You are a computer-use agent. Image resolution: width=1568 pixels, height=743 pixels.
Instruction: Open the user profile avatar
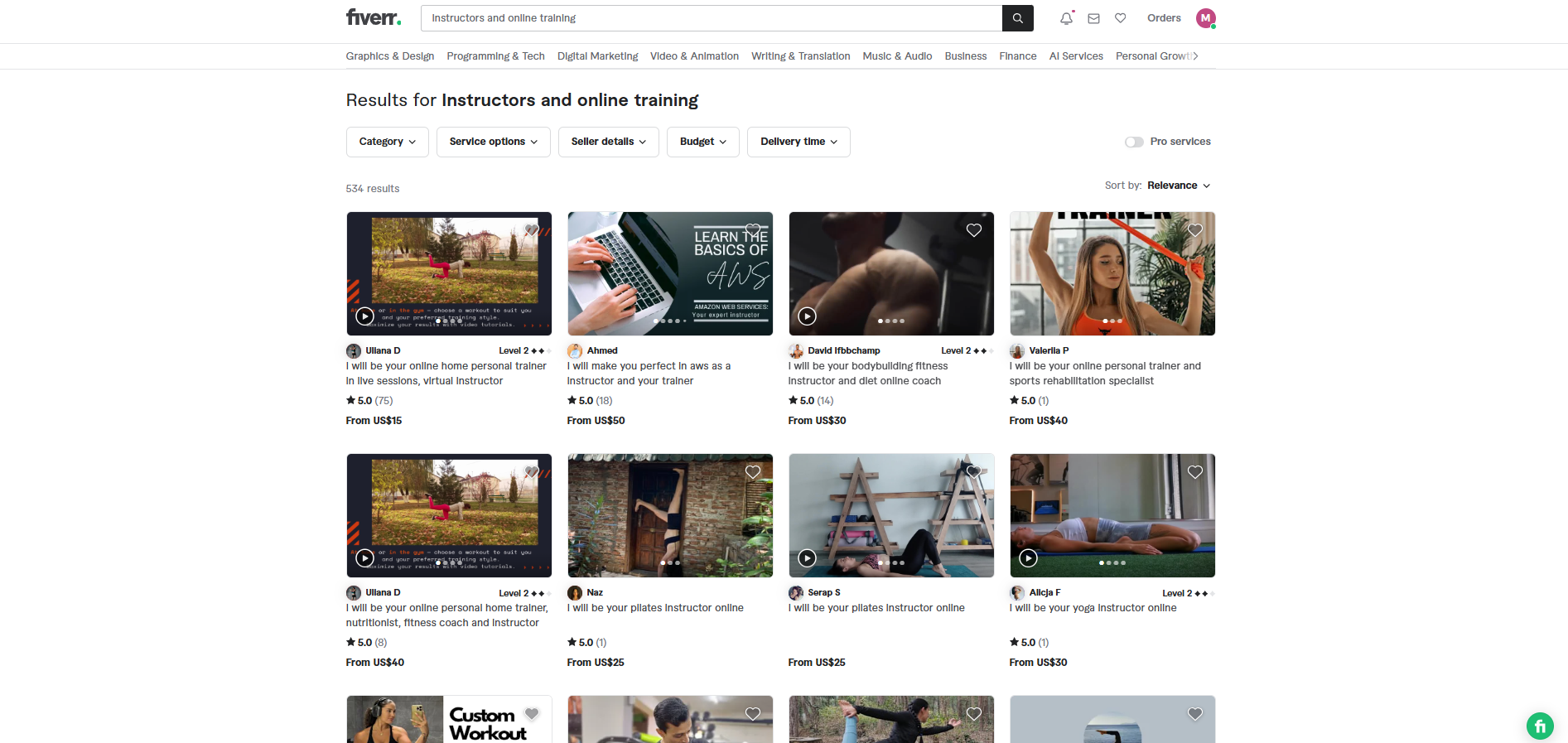(1206, 18)
